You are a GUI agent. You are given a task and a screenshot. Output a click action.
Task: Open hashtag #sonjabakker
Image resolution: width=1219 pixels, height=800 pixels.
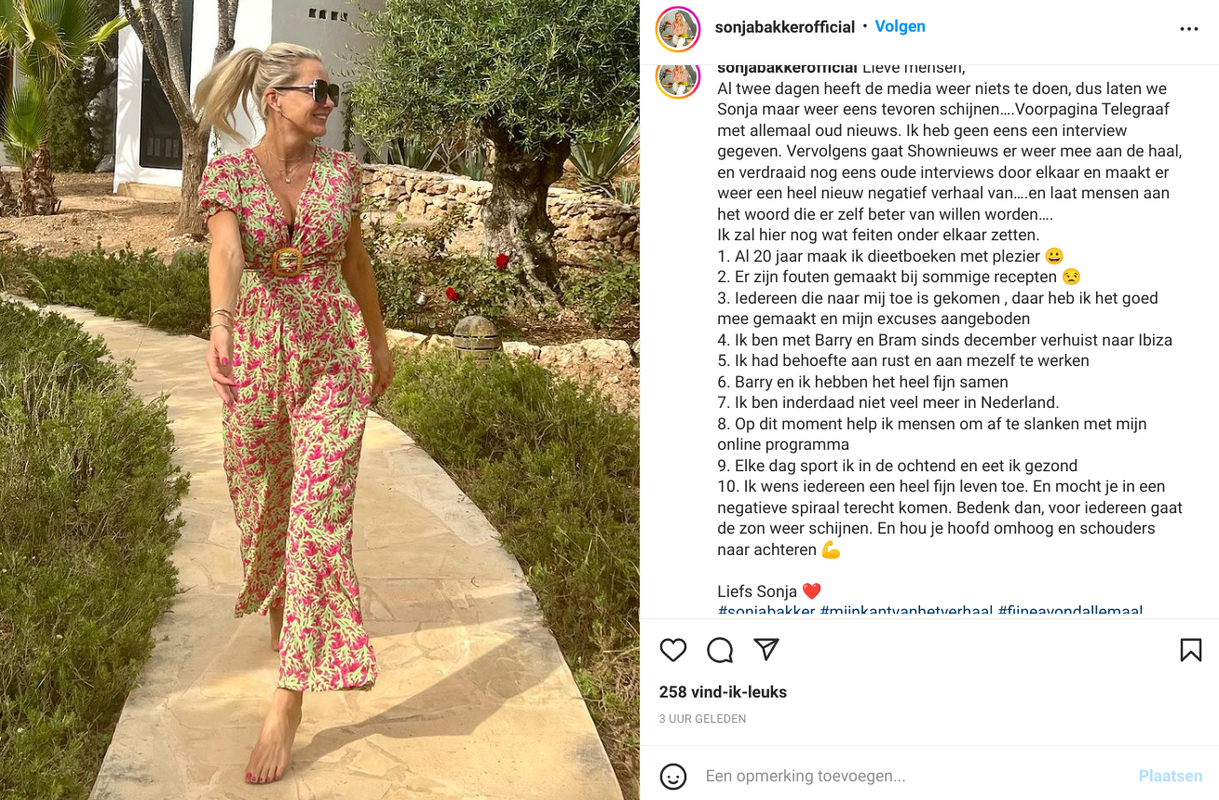pos(766,610)
